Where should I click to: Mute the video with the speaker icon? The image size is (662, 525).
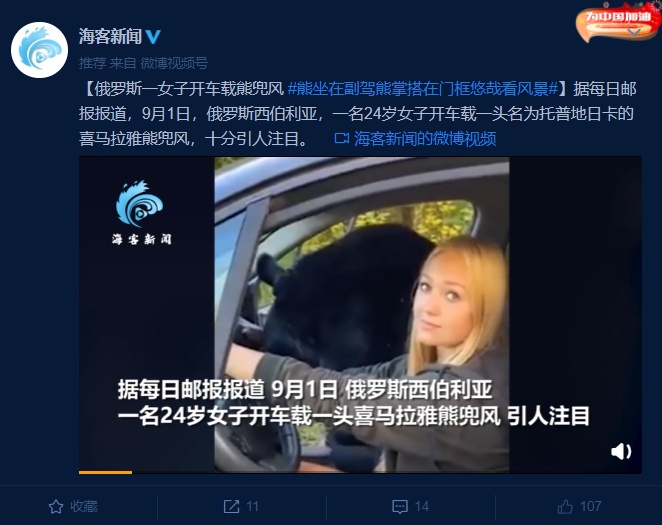[621, 451]
